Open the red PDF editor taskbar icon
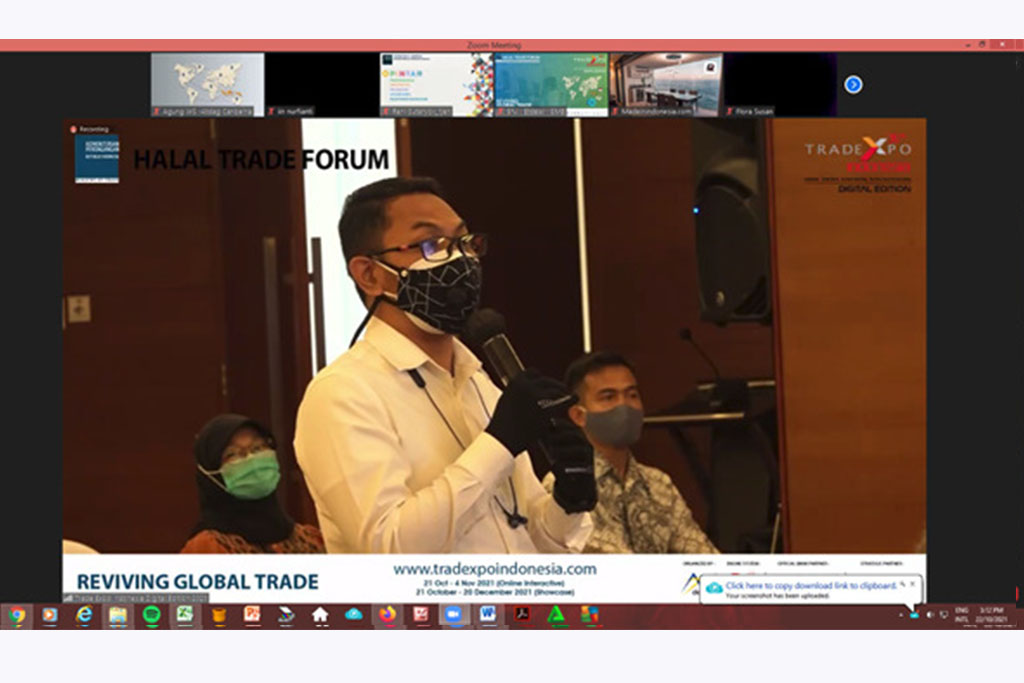The image size is (1024, 683). pyautogui.click(x=421, y=615)
